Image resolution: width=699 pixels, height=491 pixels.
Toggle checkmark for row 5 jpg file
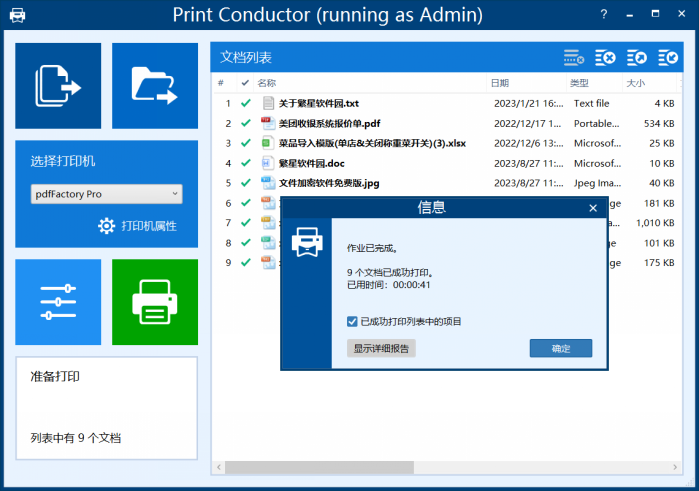click(x=246, y=183)
